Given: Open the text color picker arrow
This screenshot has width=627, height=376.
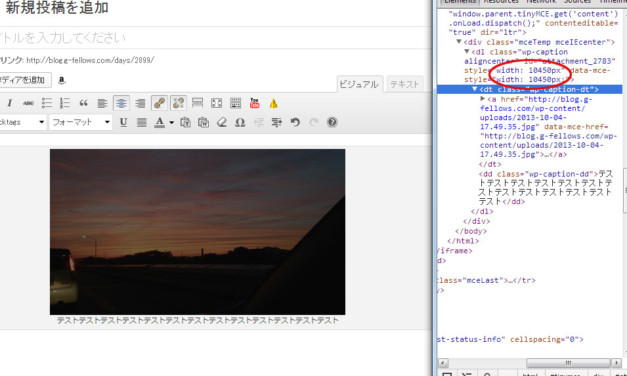Looking at the screenshot, I should [x=171, y=122].
